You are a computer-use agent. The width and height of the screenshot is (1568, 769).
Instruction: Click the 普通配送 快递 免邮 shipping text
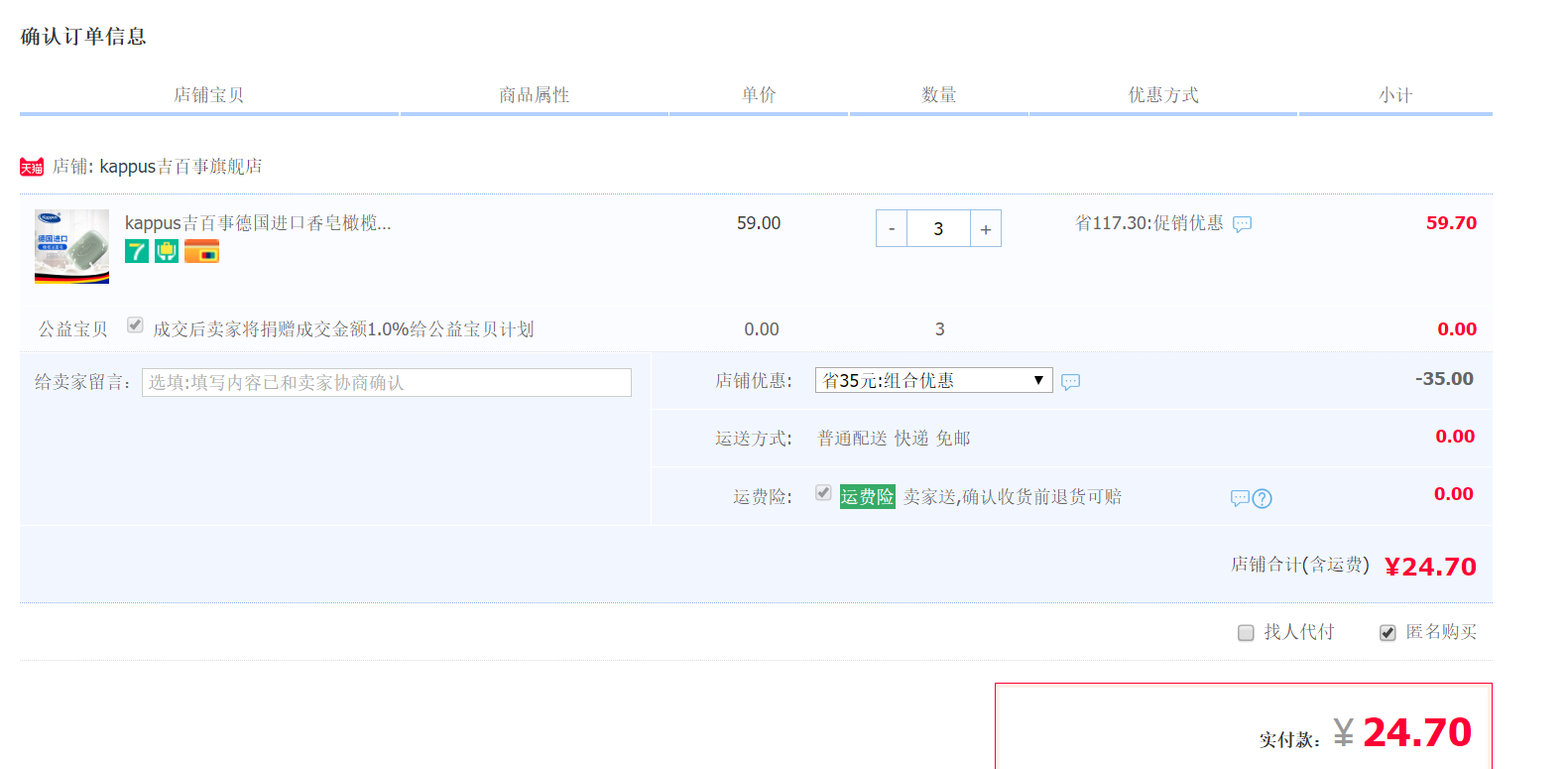pos(894,439)
